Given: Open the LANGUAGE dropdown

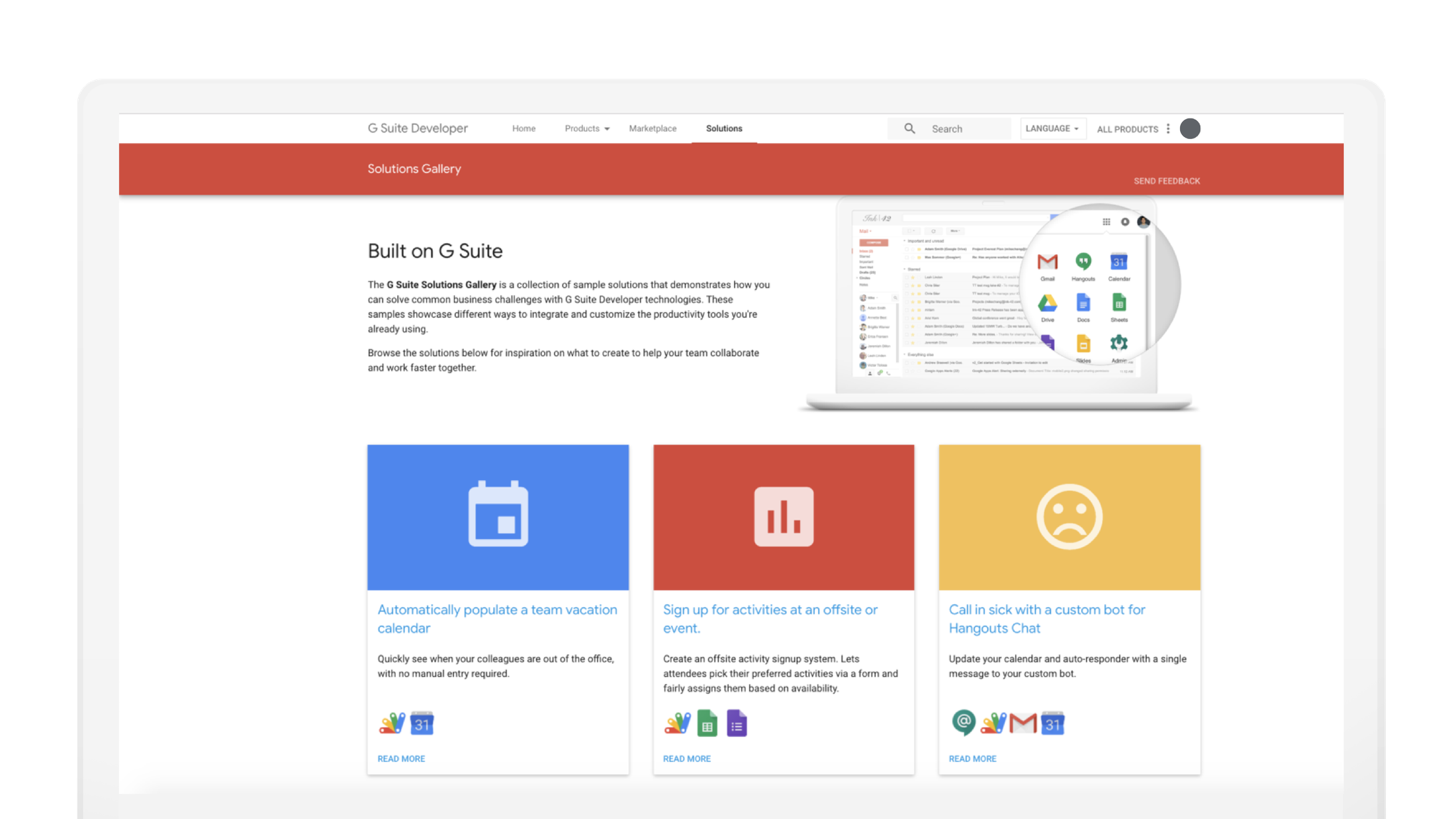Looking at the screenshot, I should (1052, 128).
